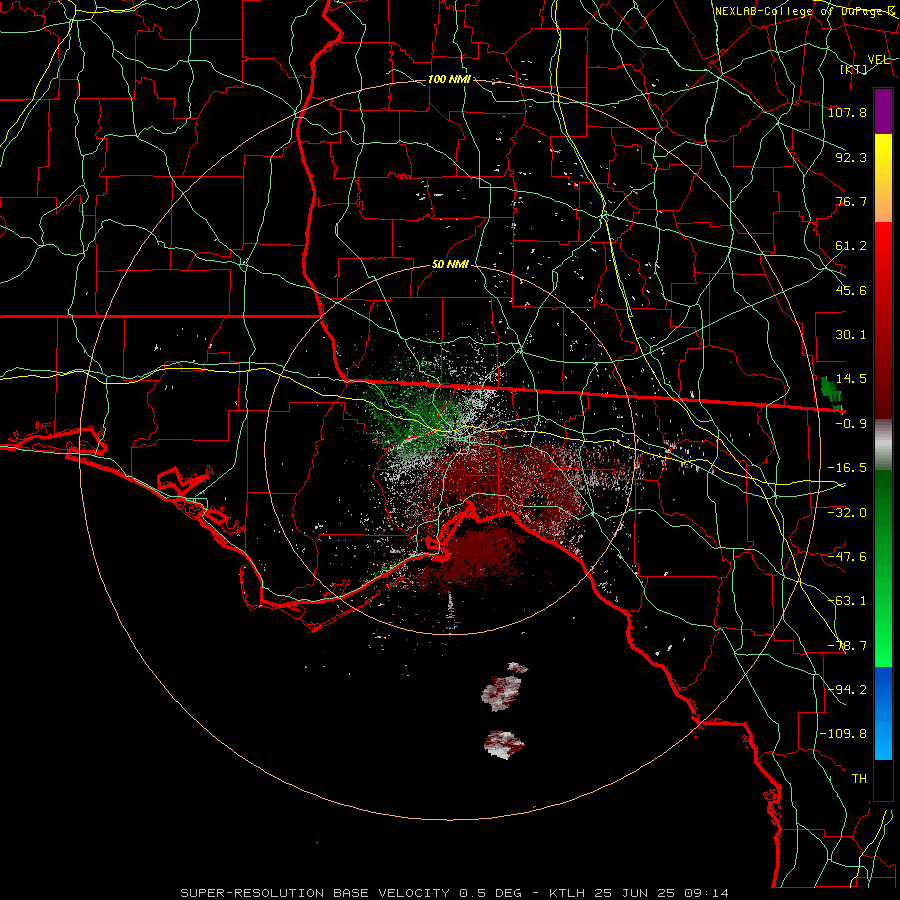Click the 76.7 velocity scale label
The height and width of the screenshot is (900, 900).
851,201
